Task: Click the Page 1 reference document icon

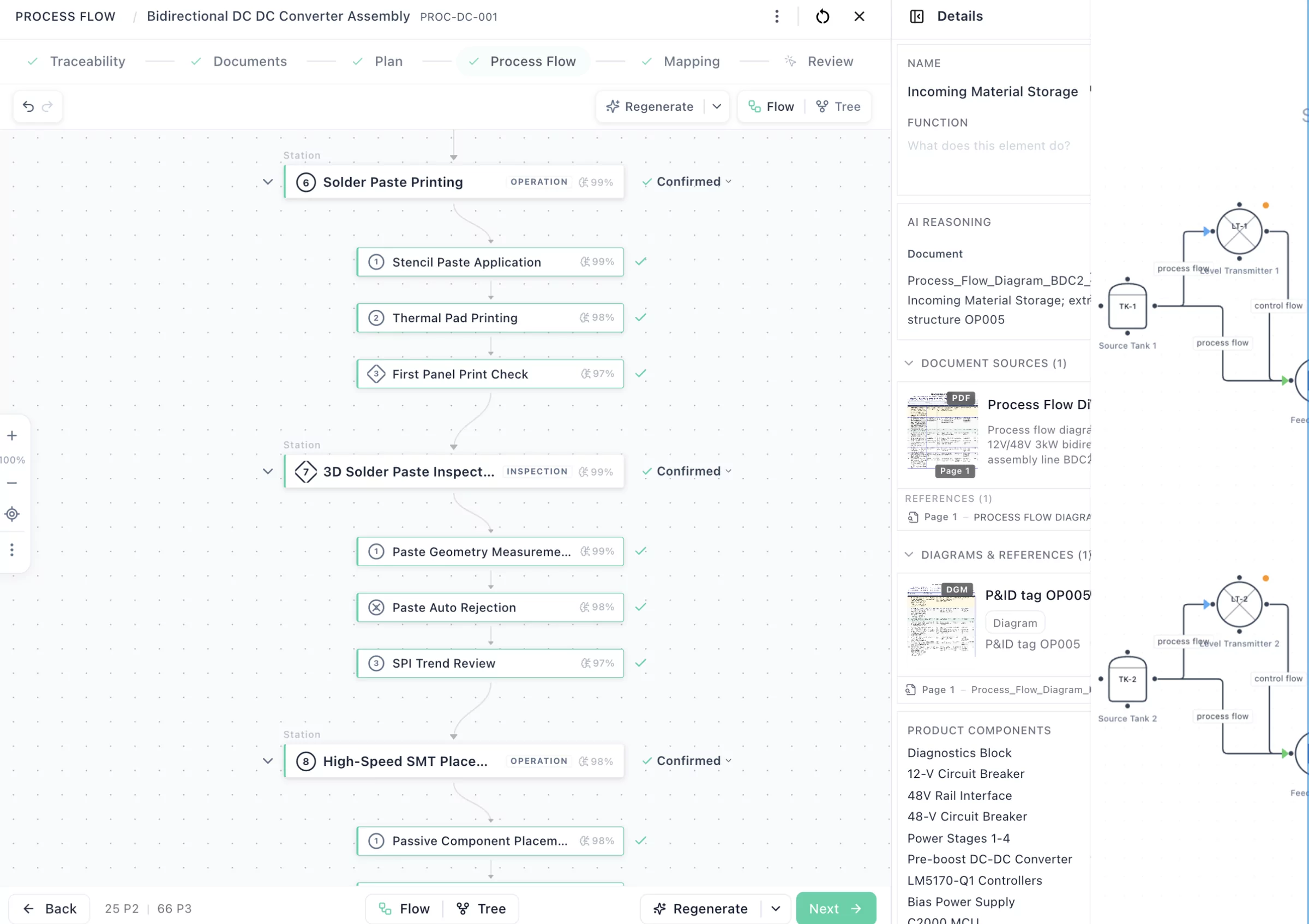Action: click(x=913, y=518)
